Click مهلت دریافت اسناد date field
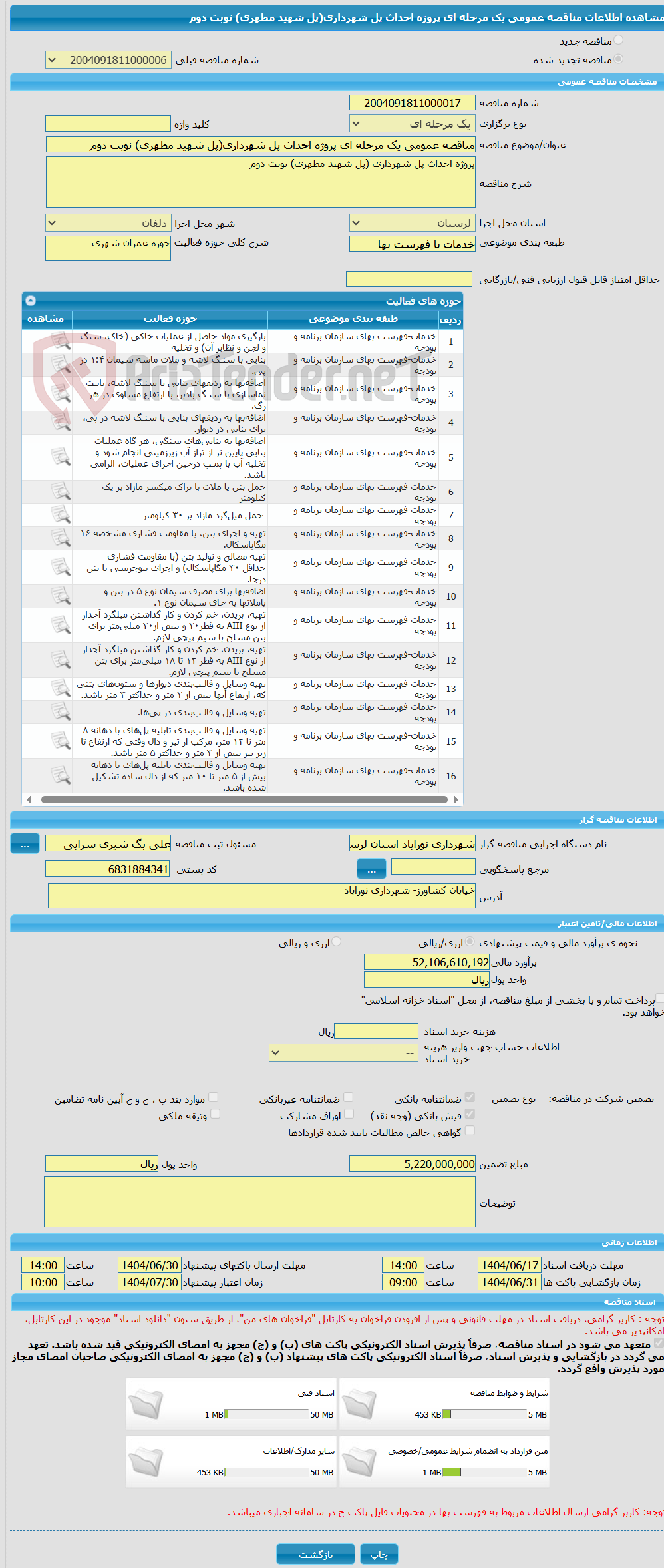Viewport: 664px width, 1568px height. tap(509, 1265)
